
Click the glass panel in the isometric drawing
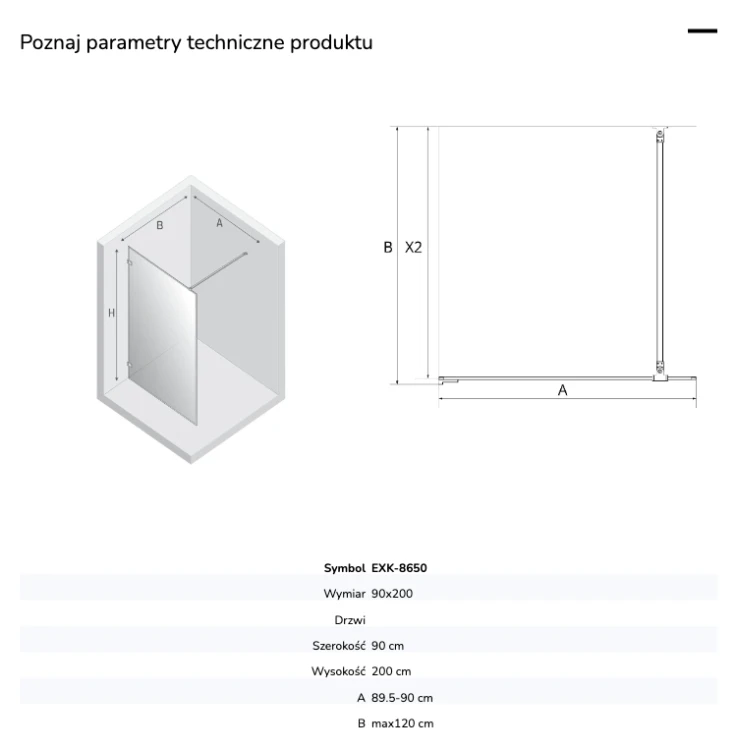tap(163, 336)
